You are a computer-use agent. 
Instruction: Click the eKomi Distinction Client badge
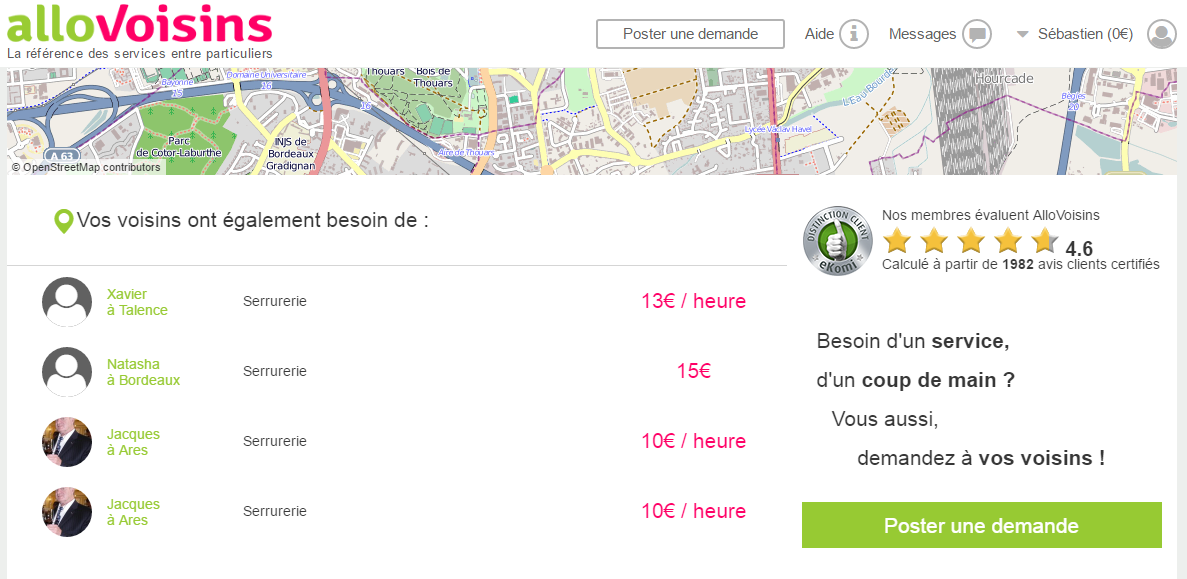coord(838,240)
